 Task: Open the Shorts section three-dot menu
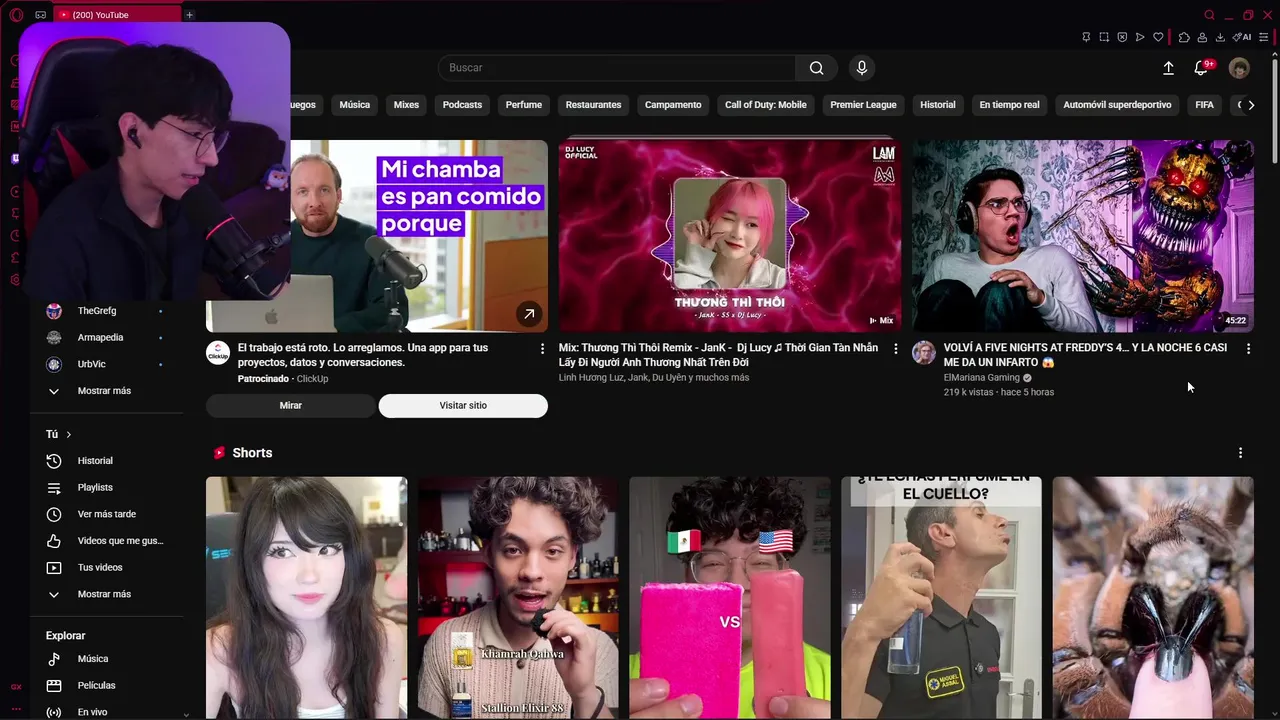pyautogui.click(x=1240, y=453)
